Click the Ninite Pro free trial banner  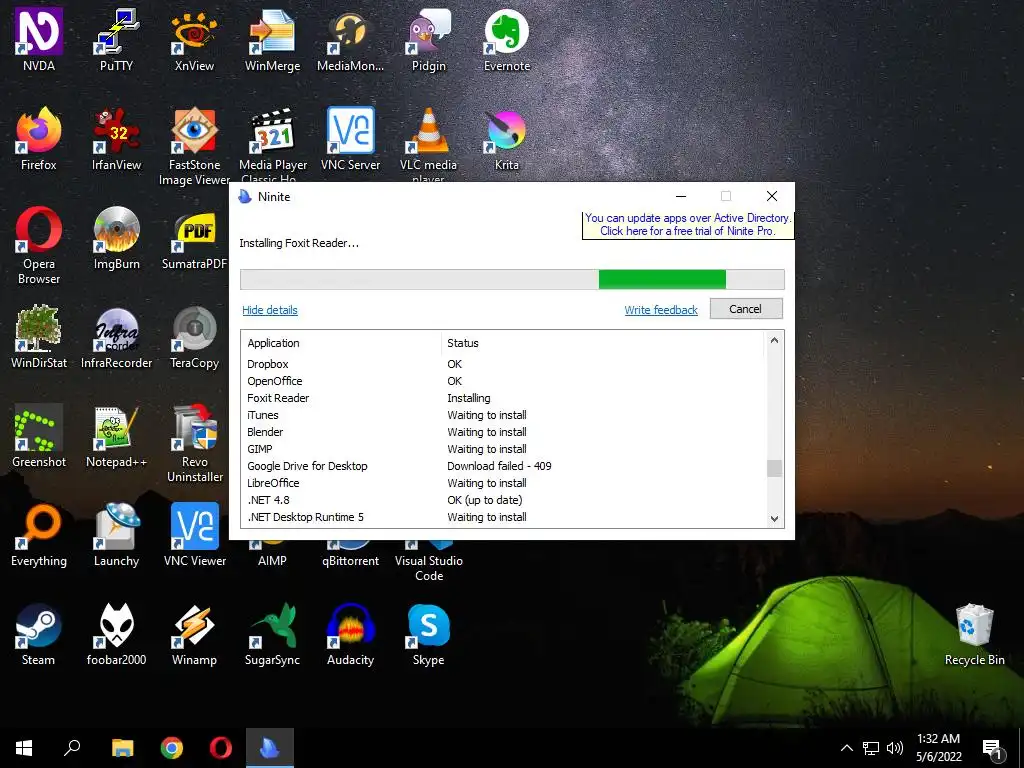688,225
